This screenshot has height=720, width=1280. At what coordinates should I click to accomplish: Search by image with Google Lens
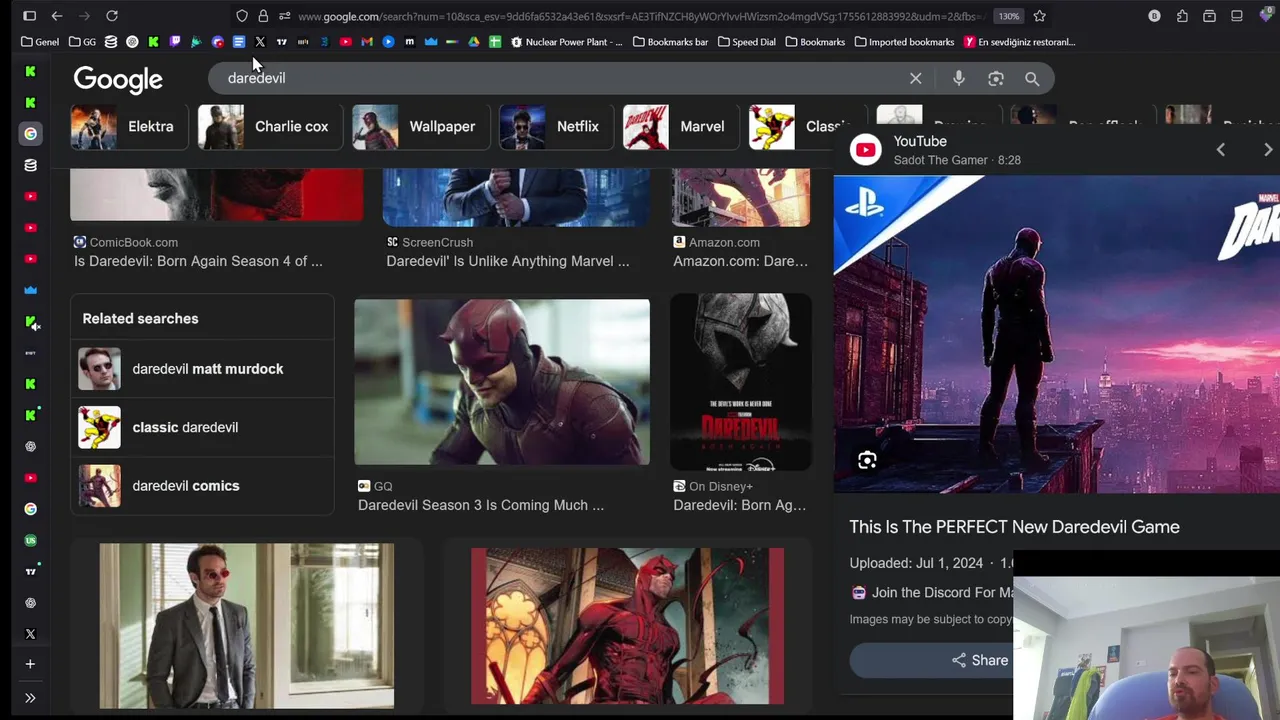(996, 78)
